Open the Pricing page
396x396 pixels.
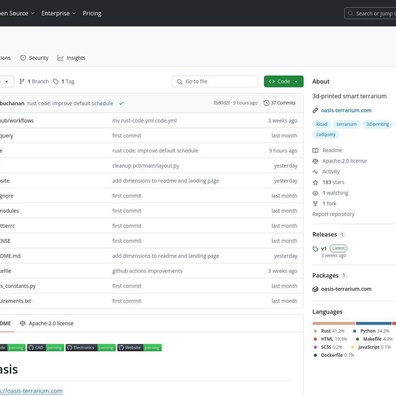coord(92,13)
